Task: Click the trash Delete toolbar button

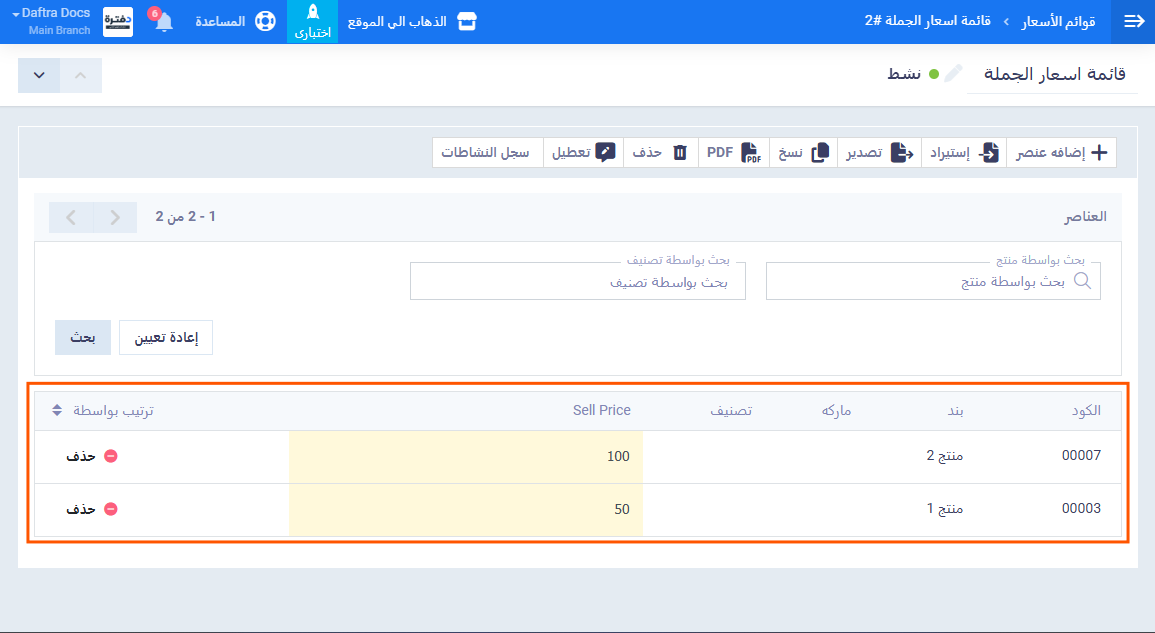Action: pos(660,153)
